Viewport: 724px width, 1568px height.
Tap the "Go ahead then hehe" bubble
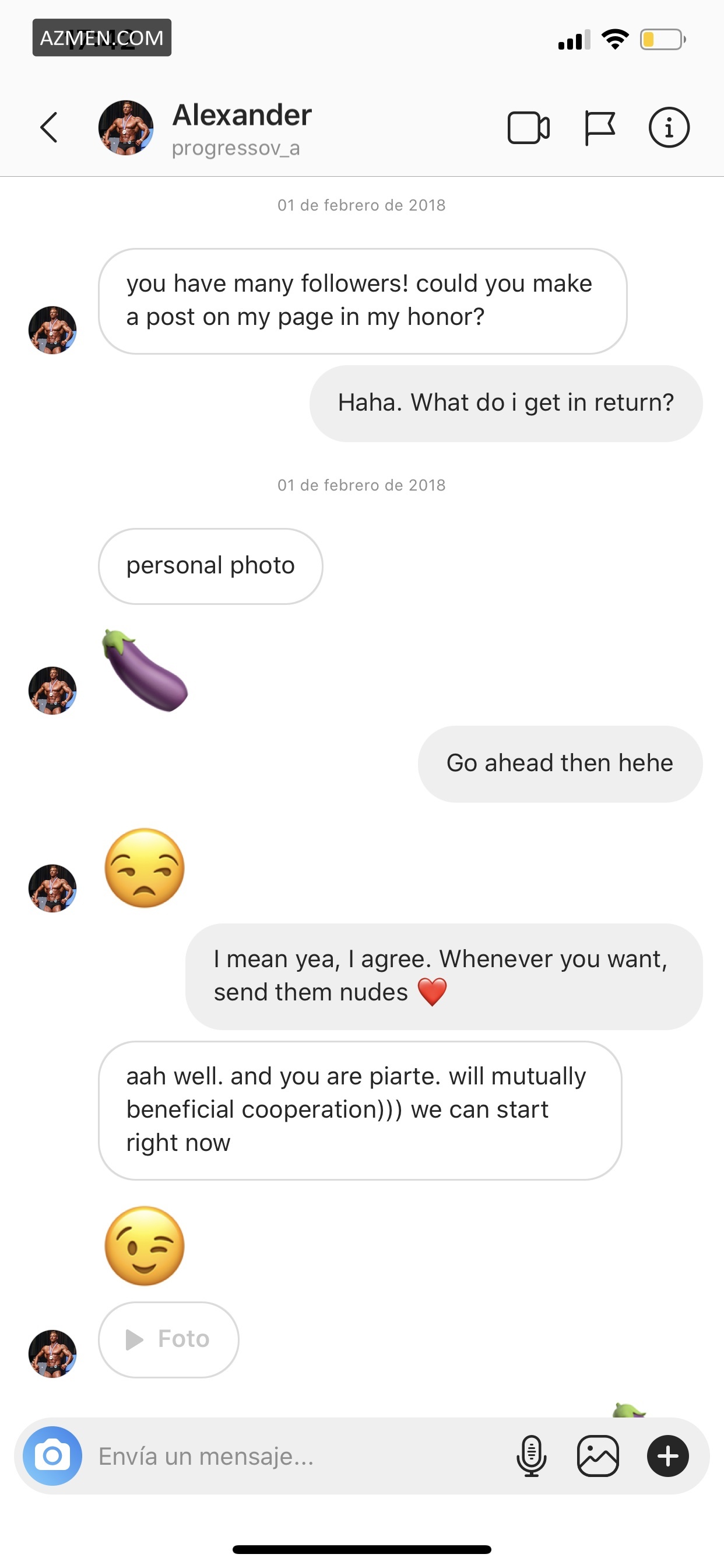560,764
